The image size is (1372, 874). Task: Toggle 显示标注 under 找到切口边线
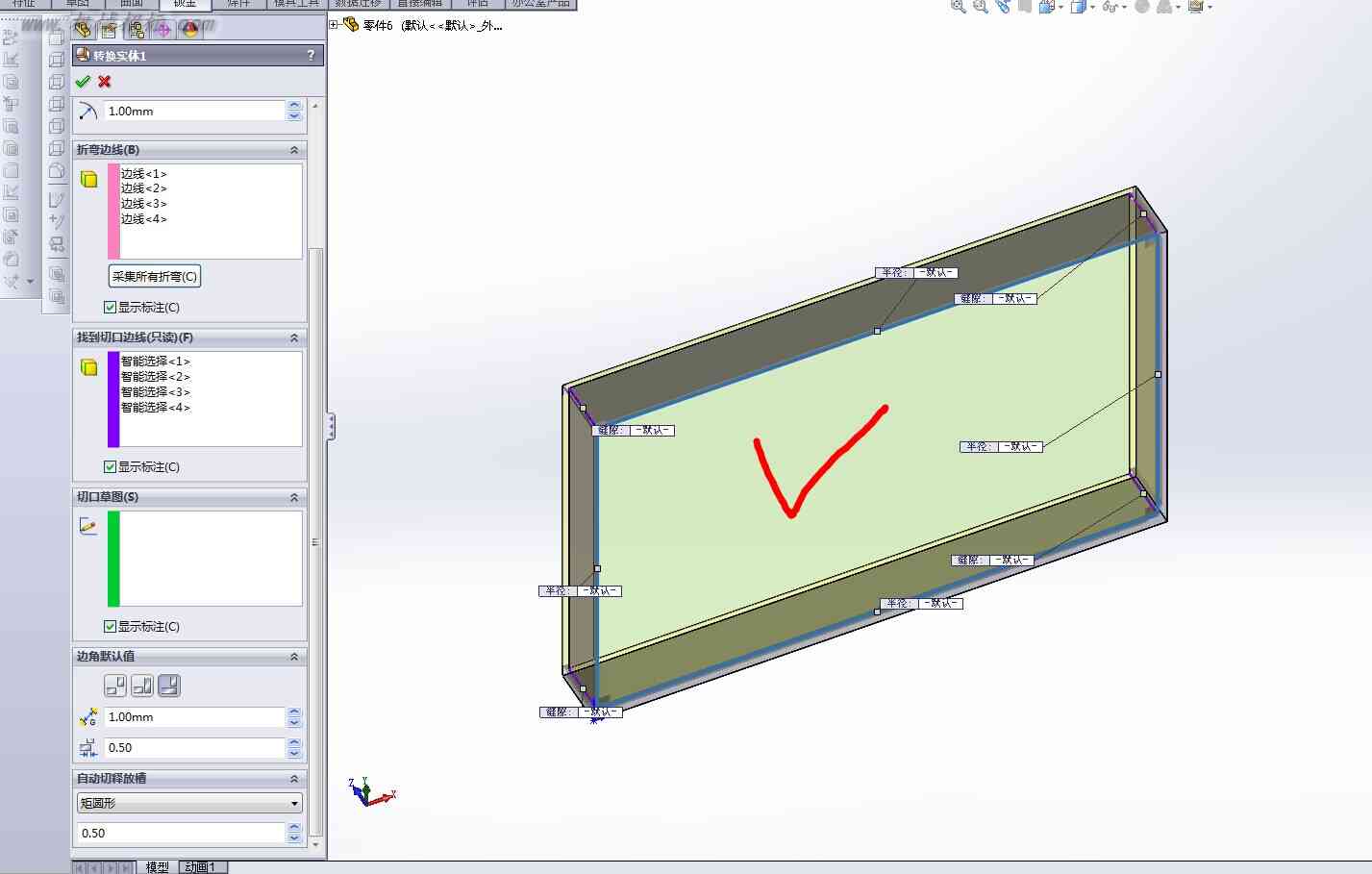pyautogui.click(x=110, y=467)
